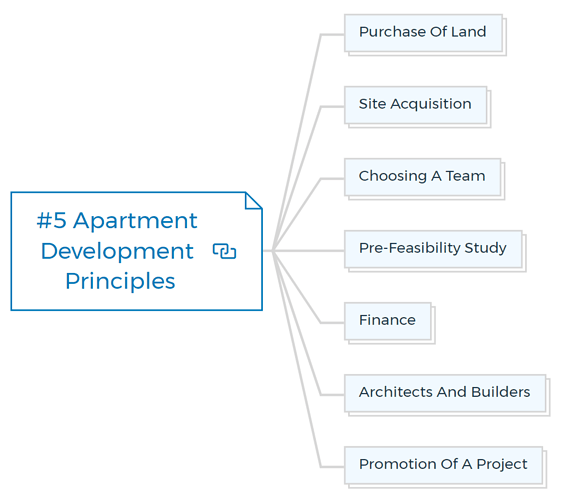
Task: Click the junction where all branches converge
Action: pyautogui.click(x=273, y=251)
